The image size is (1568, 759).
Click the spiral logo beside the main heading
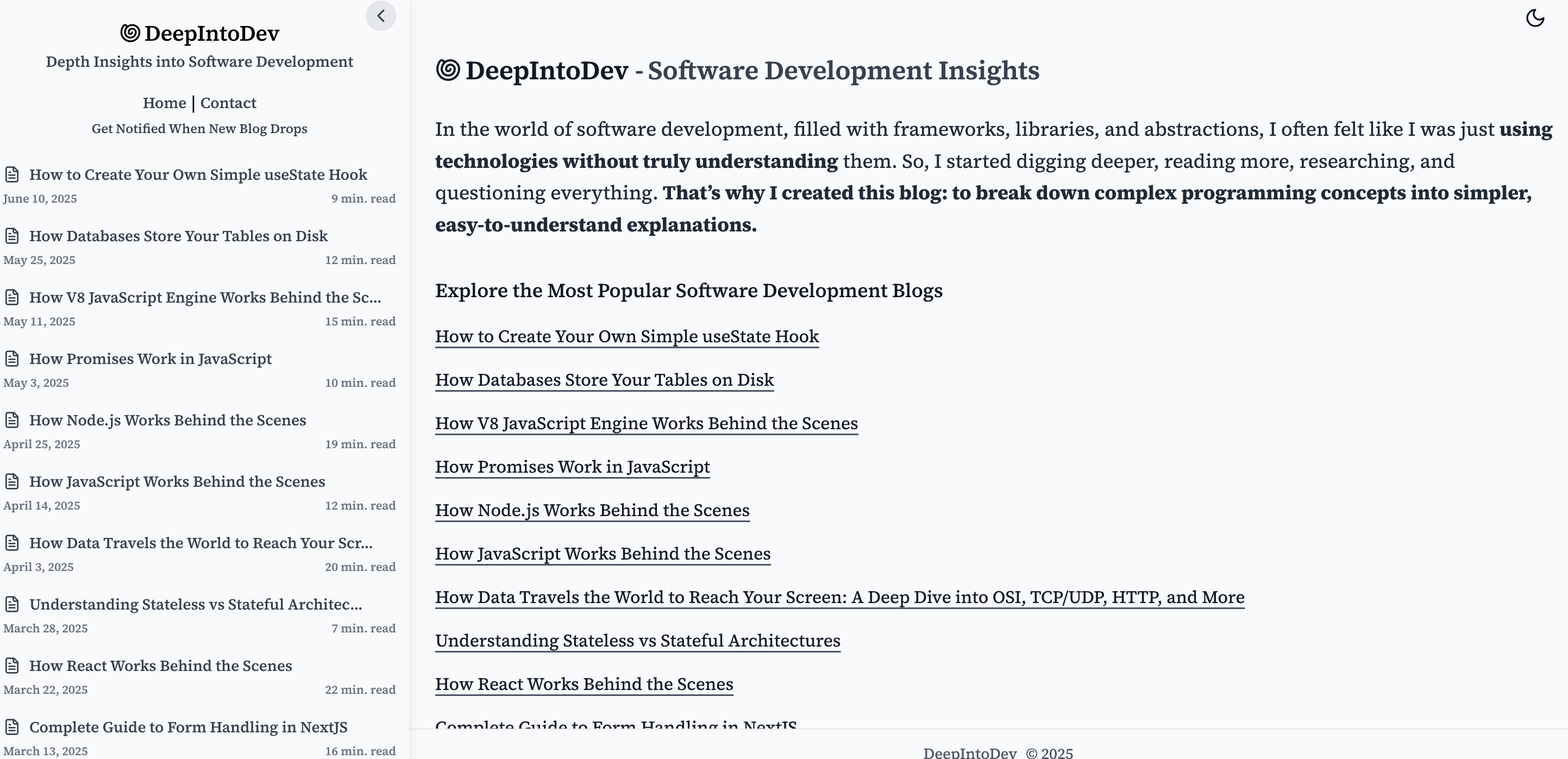tap(449, 70)
